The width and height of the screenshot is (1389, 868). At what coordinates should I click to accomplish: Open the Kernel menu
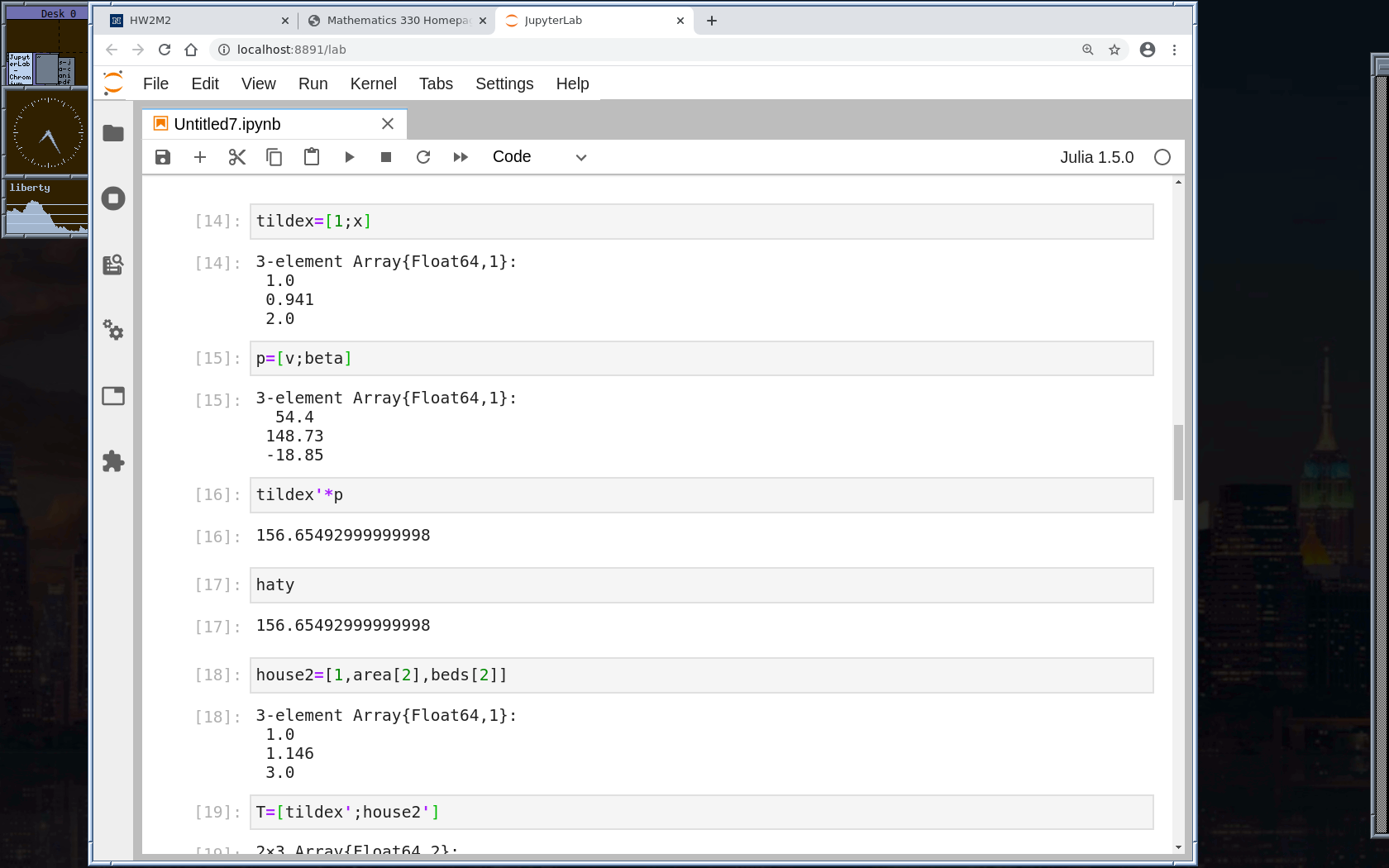tap(373, 83)
